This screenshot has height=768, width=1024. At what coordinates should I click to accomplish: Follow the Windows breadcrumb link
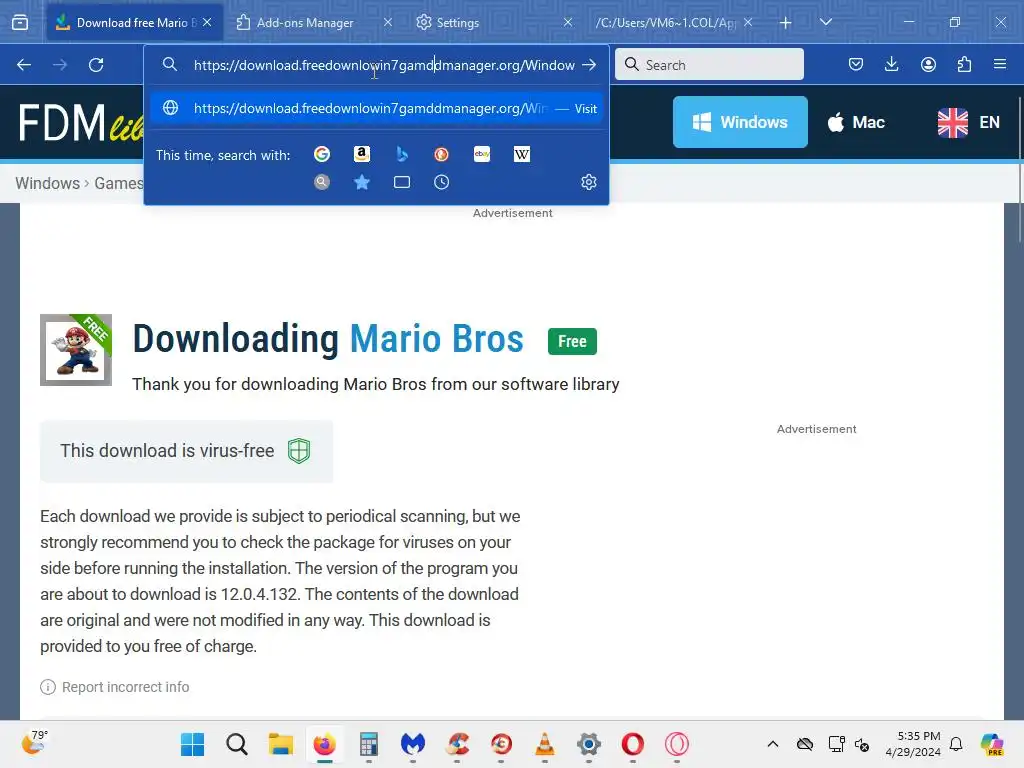click(47, 184)
